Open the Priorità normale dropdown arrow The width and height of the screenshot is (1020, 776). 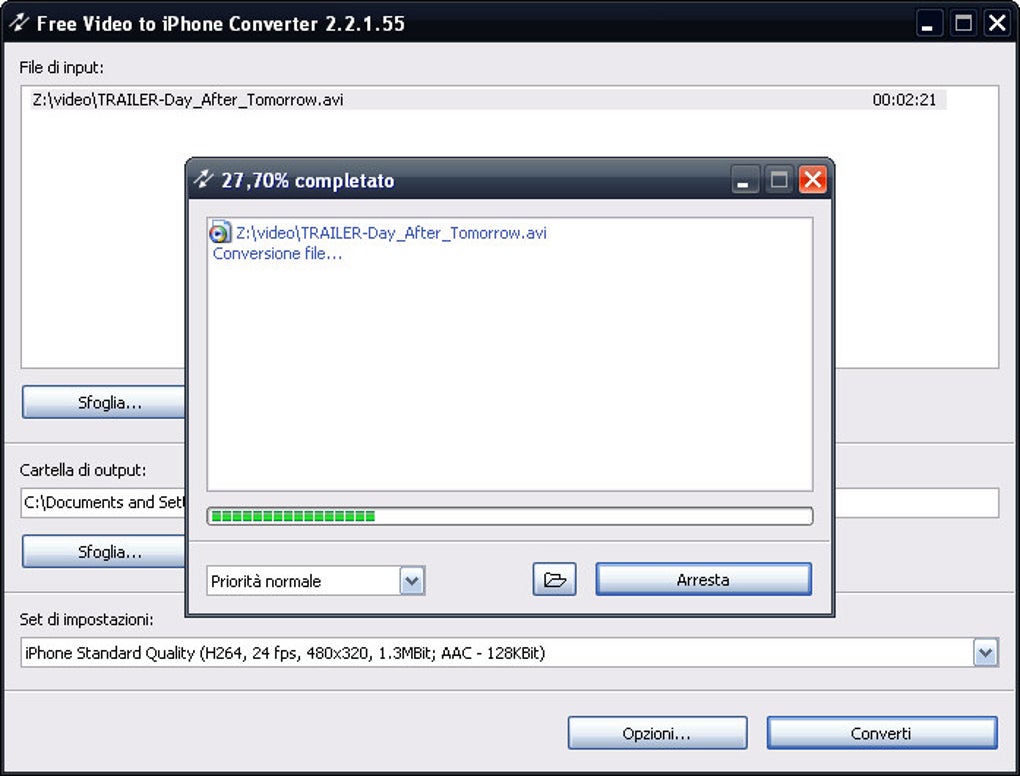412,580
